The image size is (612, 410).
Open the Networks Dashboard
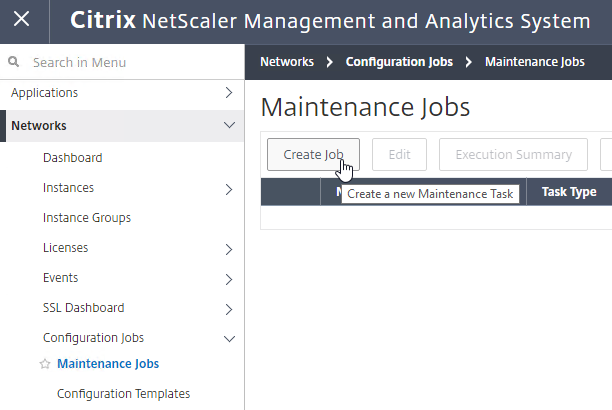73,158
